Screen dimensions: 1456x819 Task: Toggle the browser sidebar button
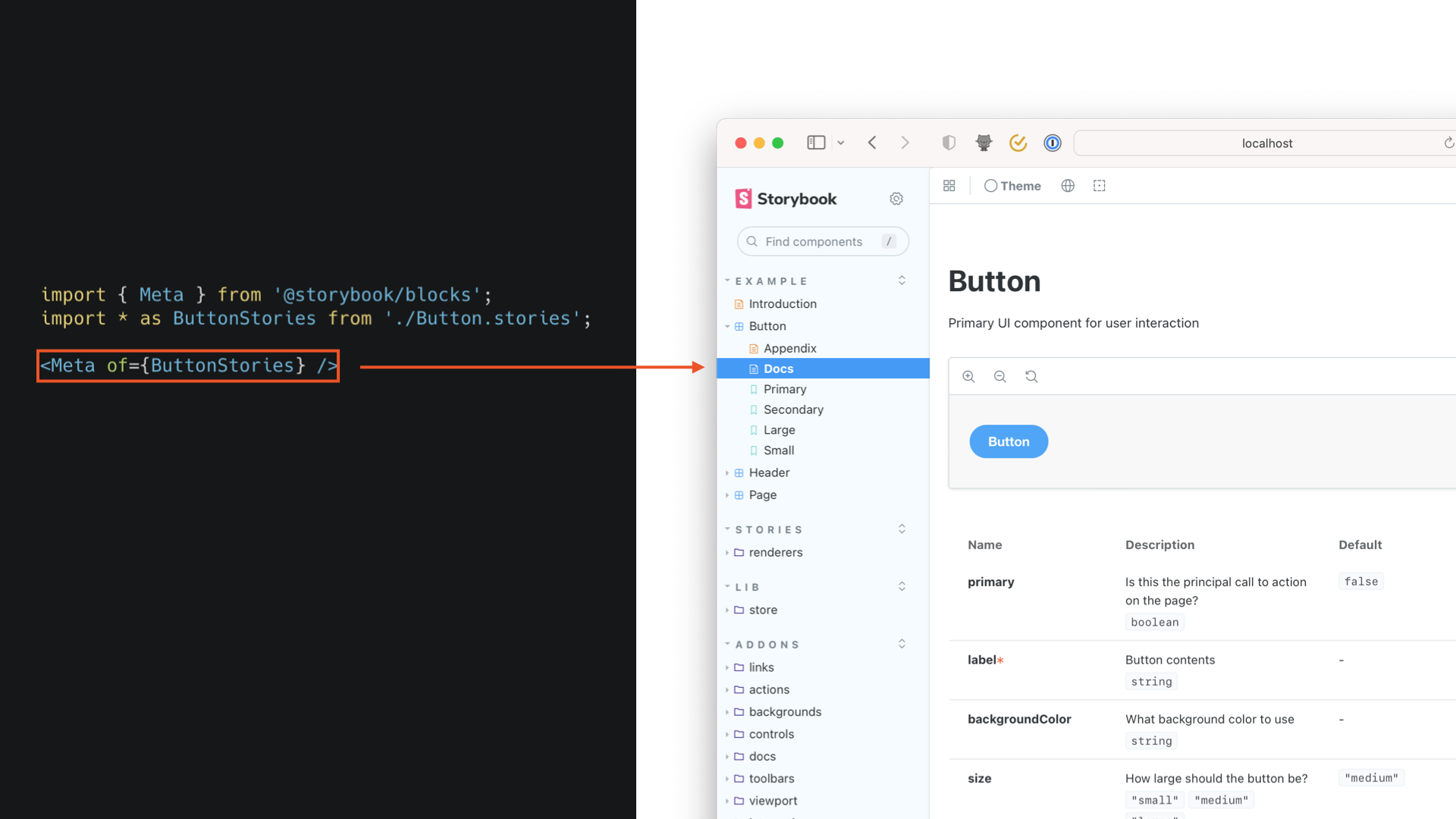(x=816, y=143)
